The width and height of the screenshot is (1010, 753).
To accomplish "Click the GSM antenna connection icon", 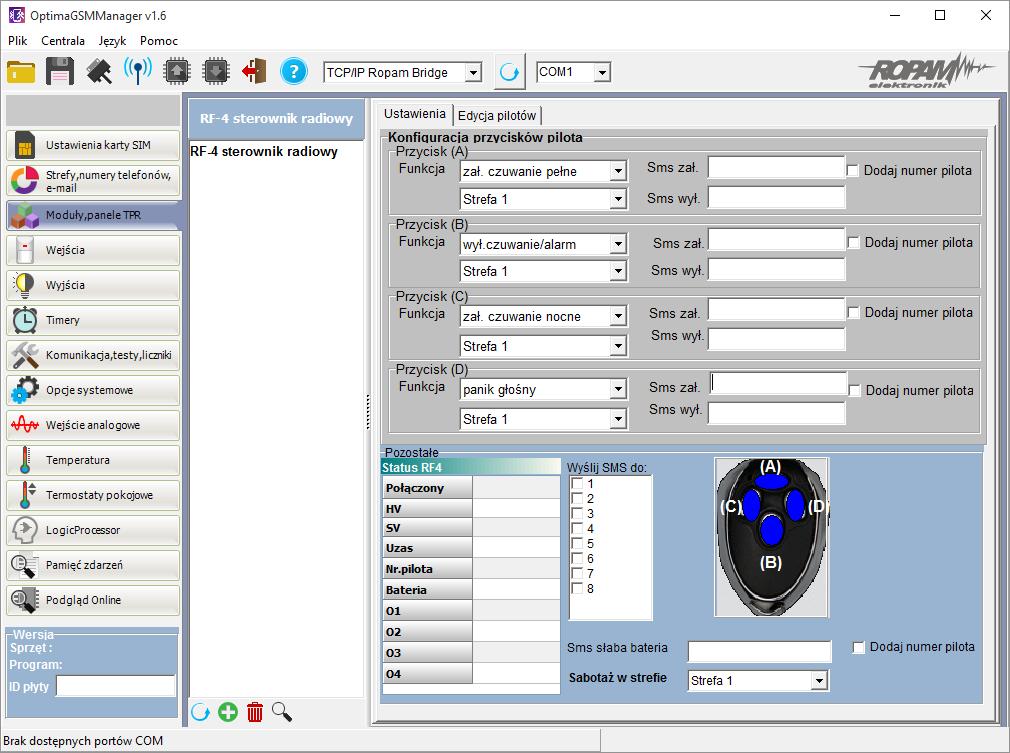I will (138, 71).
